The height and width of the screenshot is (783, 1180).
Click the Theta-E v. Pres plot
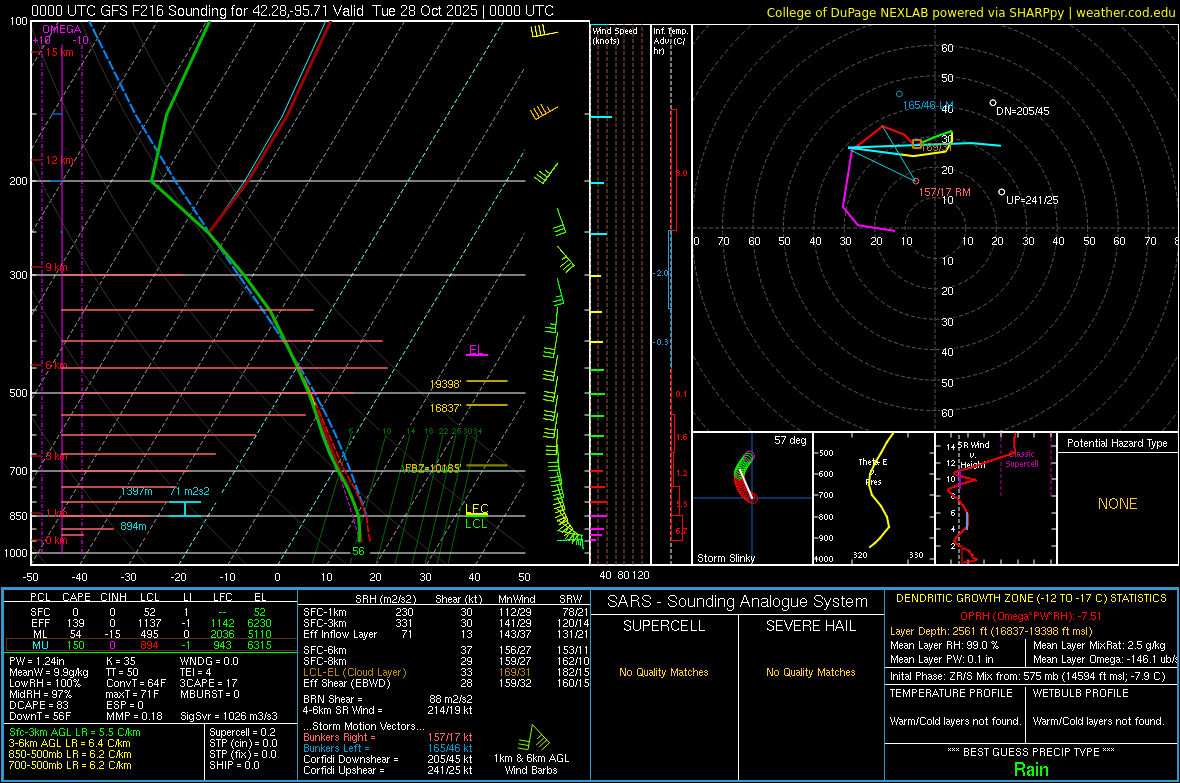coord(873,498)
